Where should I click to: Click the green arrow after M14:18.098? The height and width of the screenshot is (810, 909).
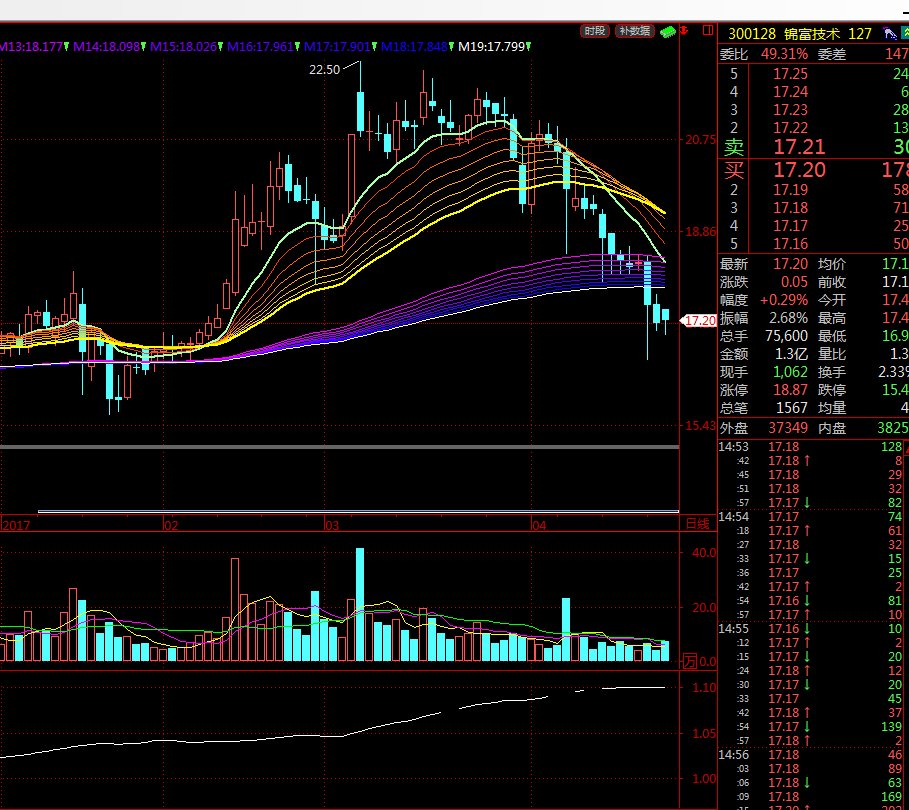pyautogui.click(x=144, y=46)
